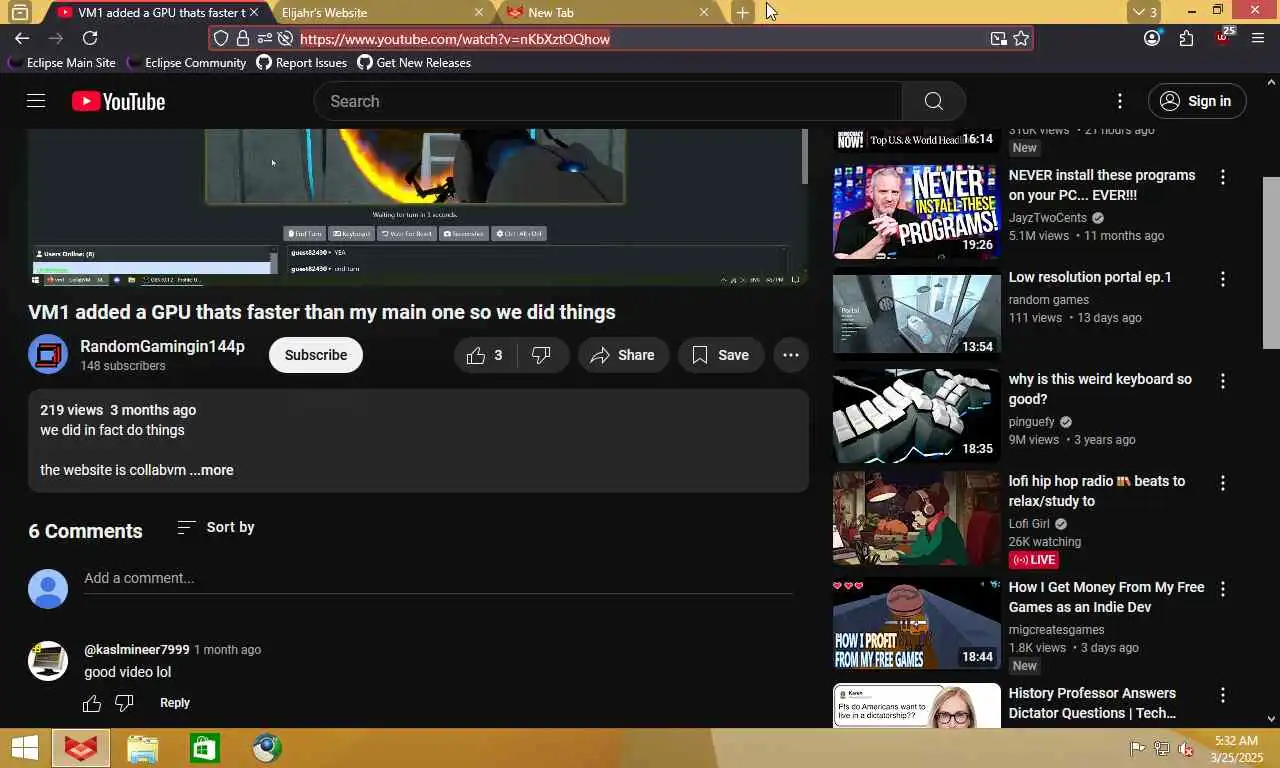Screen dimensions: 1280x768
Task: Open weird keyboard video thumbnail
Action: [x=917, y=416]
